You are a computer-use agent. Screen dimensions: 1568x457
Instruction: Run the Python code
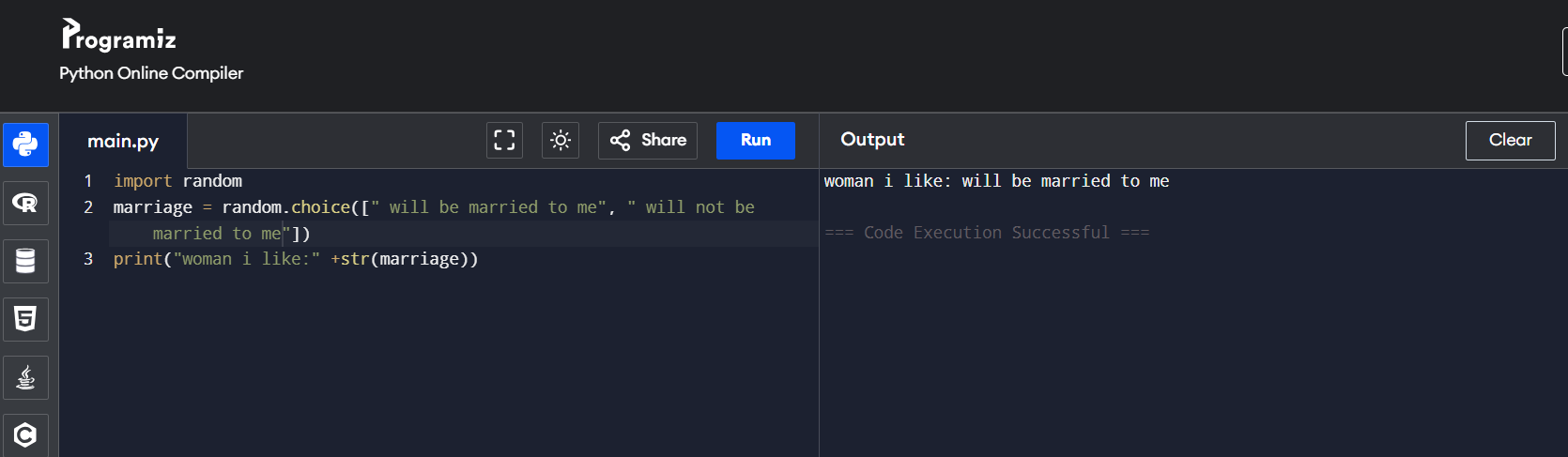(x=755, y=141)
